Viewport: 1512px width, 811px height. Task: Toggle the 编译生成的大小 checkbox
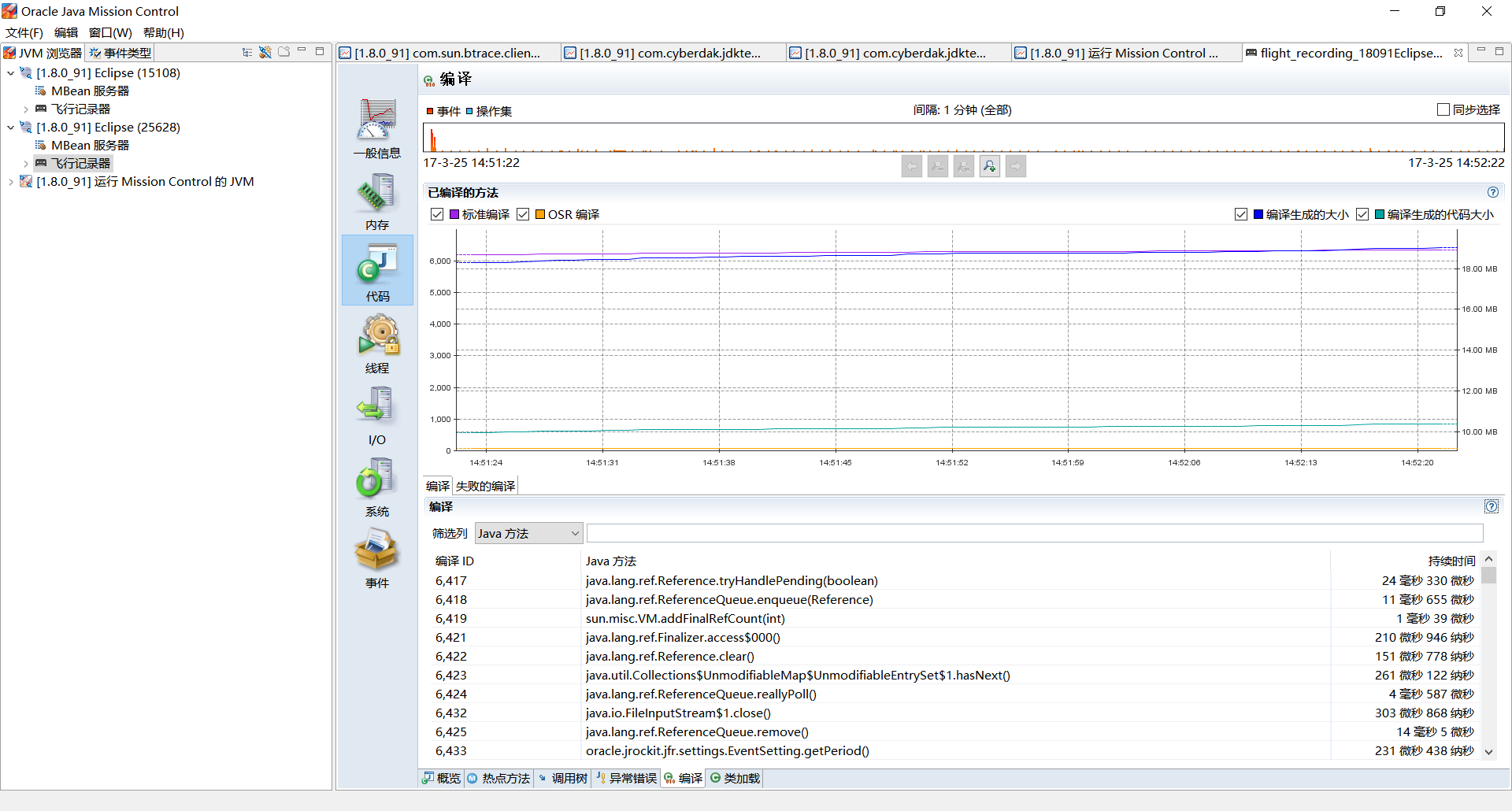pos(1241,215)
